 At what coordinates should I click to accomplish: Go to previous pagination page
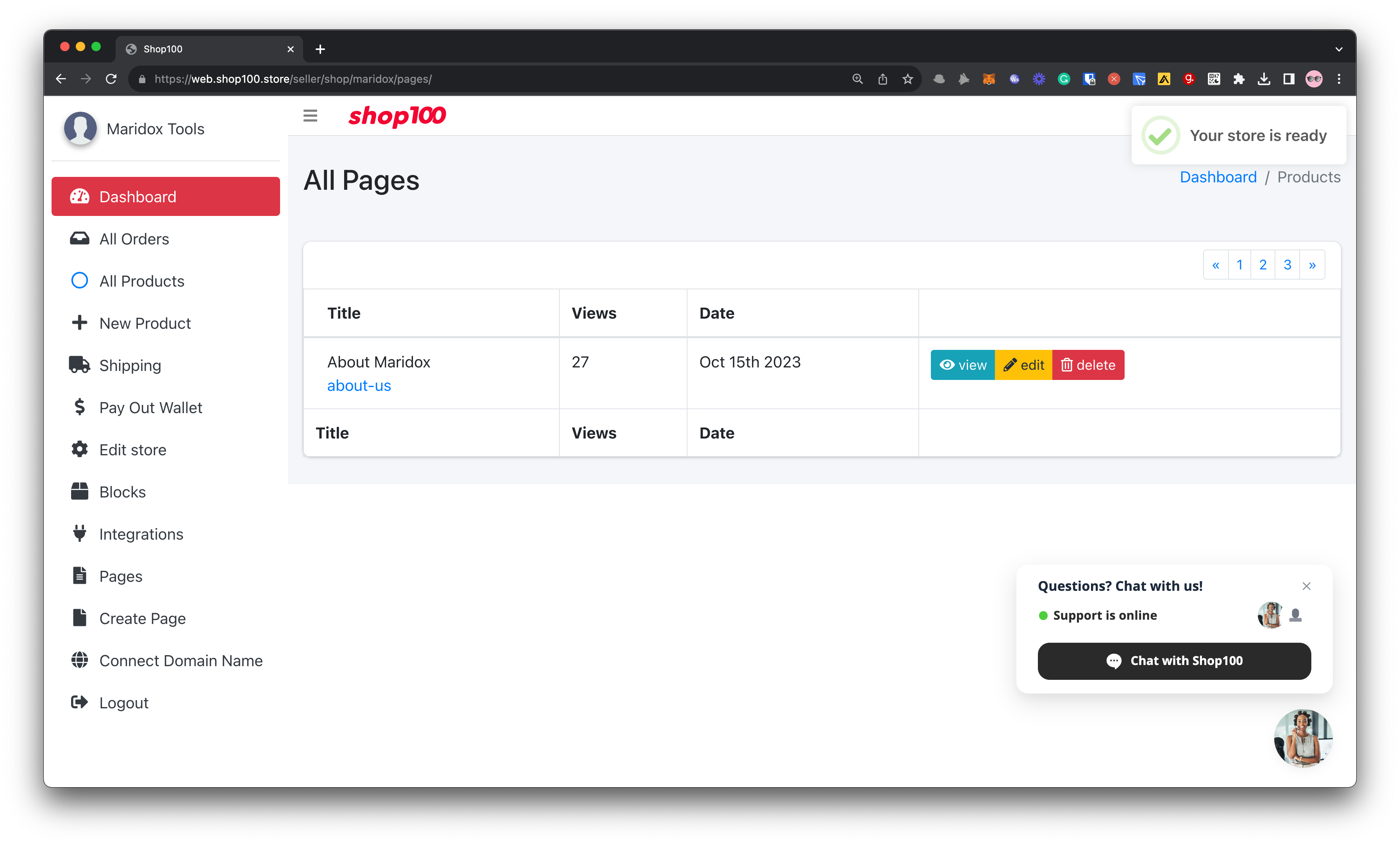pyautogui.click(x=1216, y=265)
